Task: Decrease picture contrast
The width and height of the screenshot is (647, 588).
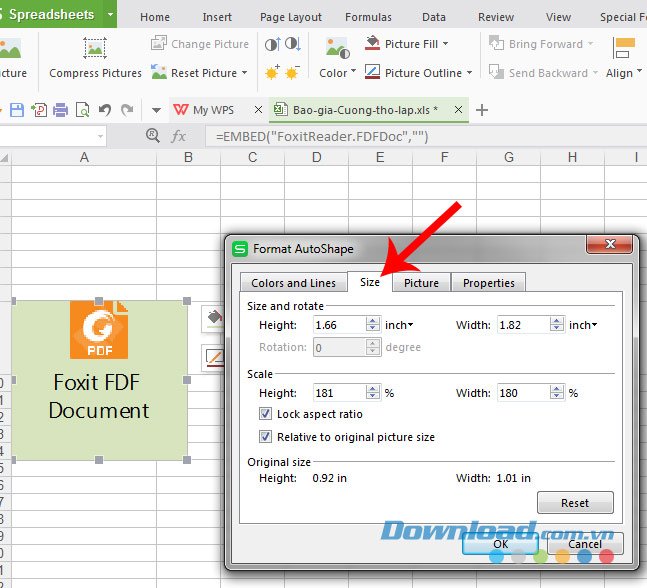Action: pyautogui.click(x=293, y=44)
